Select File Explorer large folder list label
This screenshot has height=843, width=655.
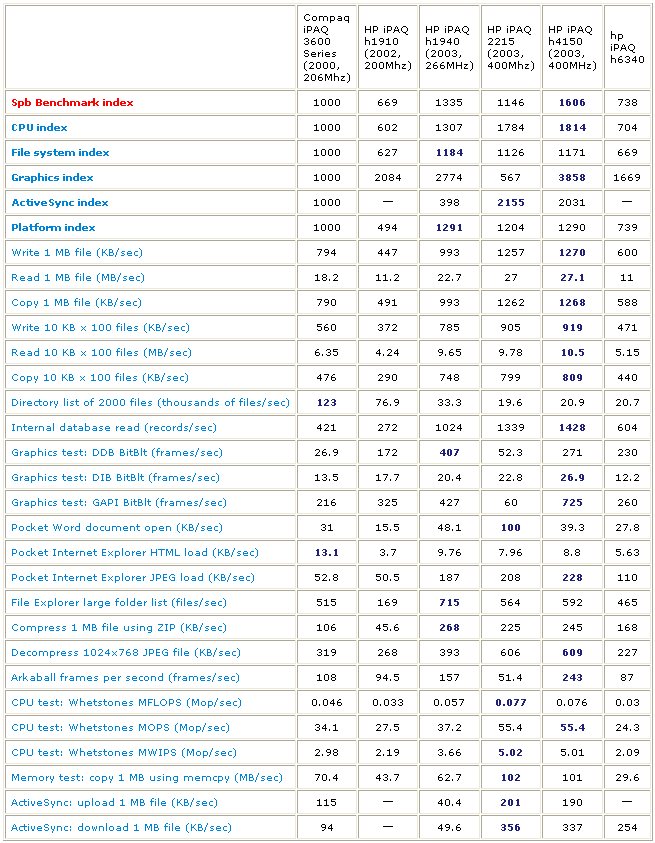pos(119,603)
